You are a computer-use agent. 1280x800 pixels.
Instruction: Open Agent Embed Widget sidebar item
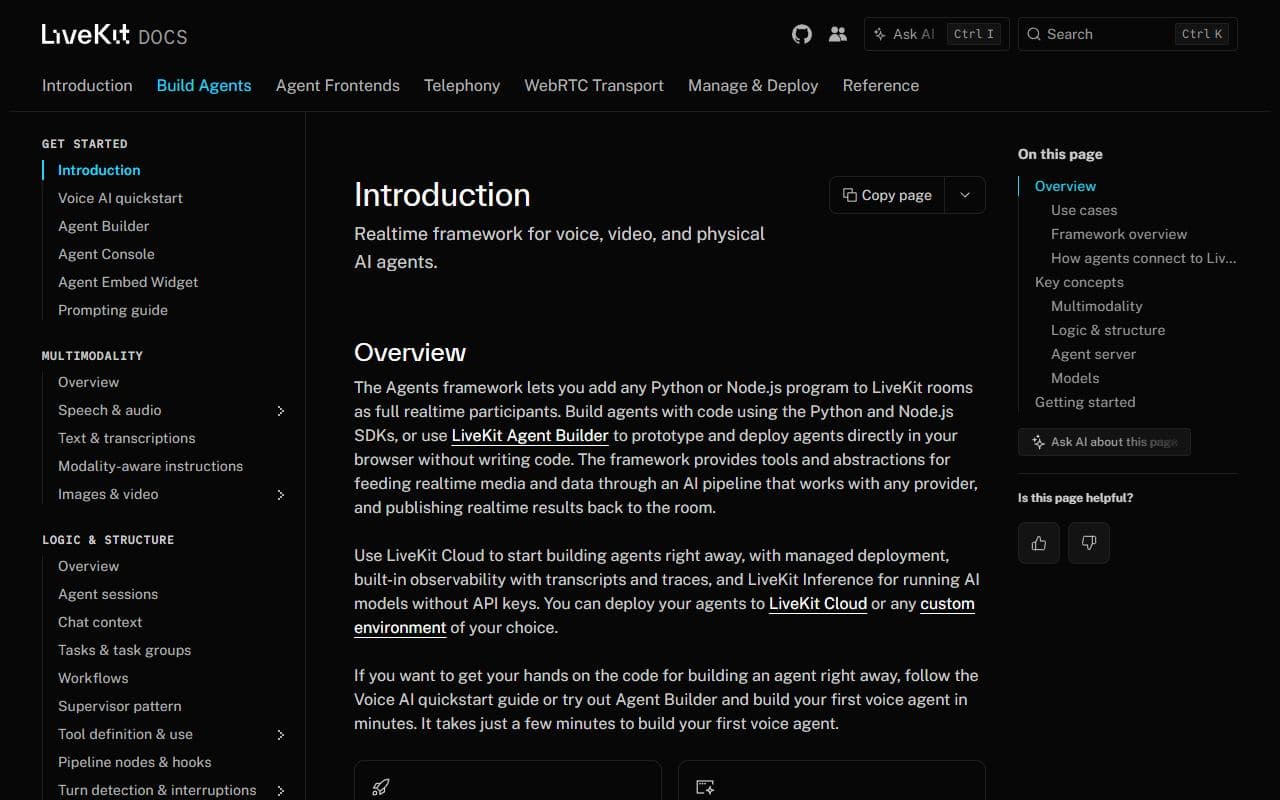click(128, 282)
